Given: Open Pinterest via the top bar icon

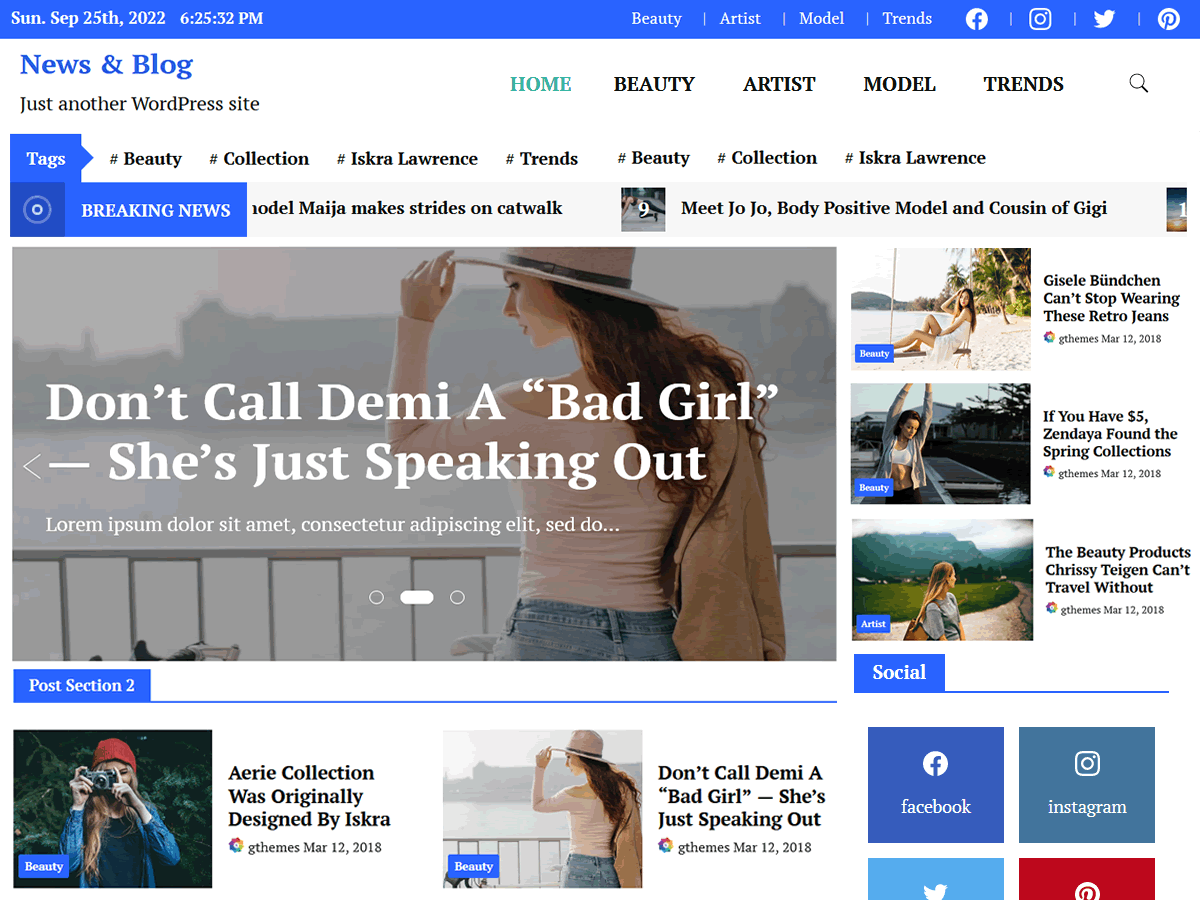Looking at the screenshot, I should coord(1168,18).
